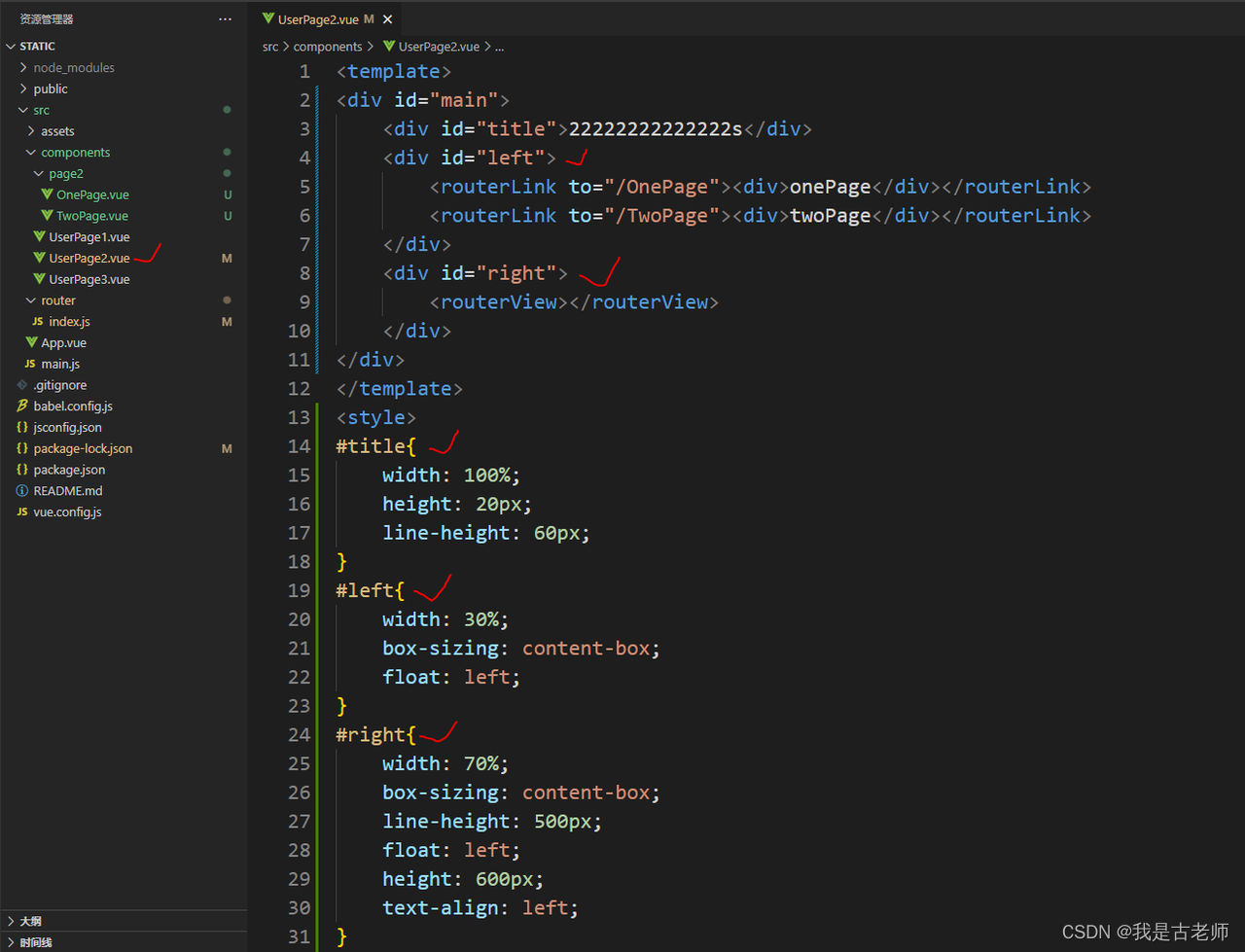Click the UserPage2.vue breadcrumb segment
Viewport: 1245px width, 952px height.
point(439,47)
